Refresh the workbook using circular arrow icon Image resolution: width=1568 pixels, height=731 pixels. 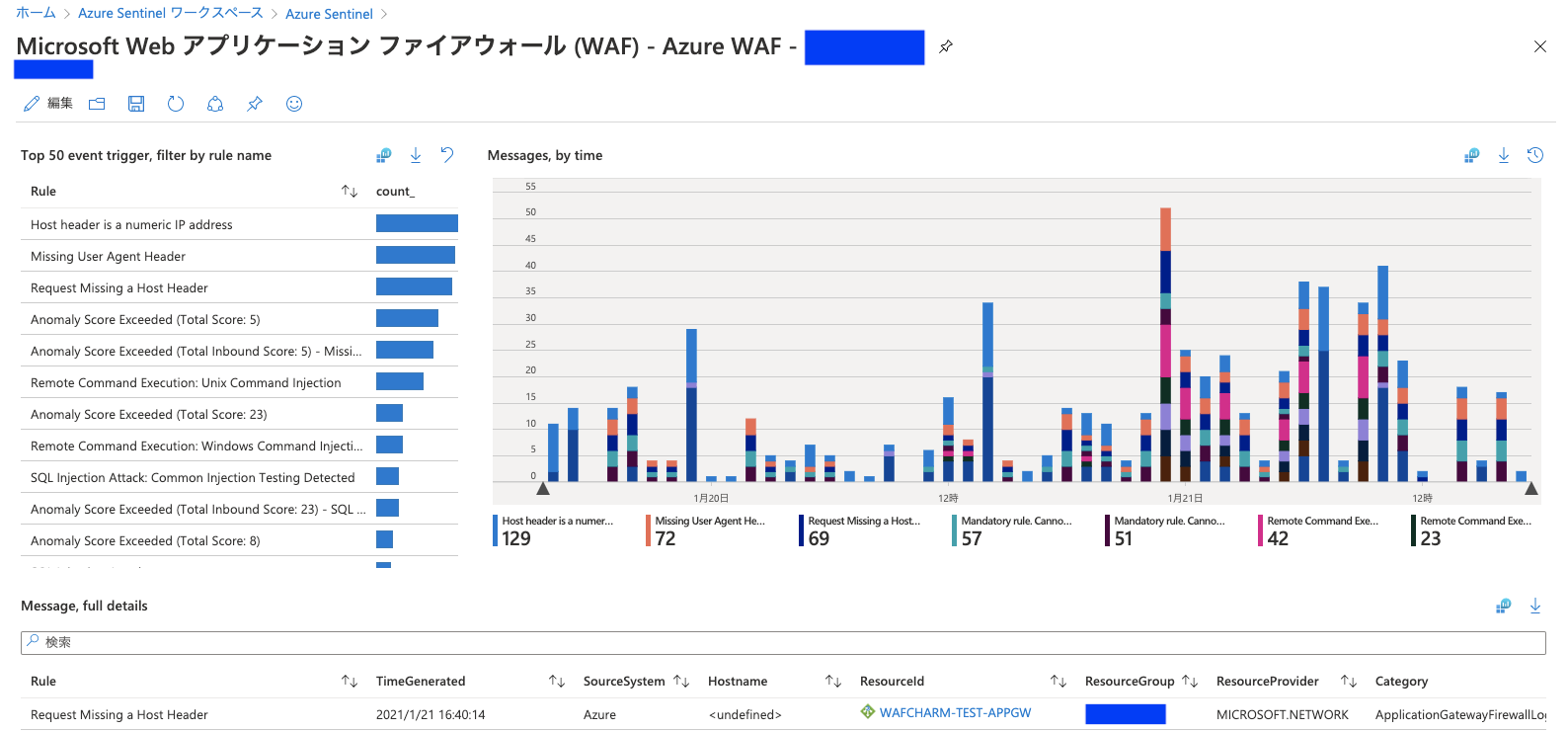click(176, 104)
